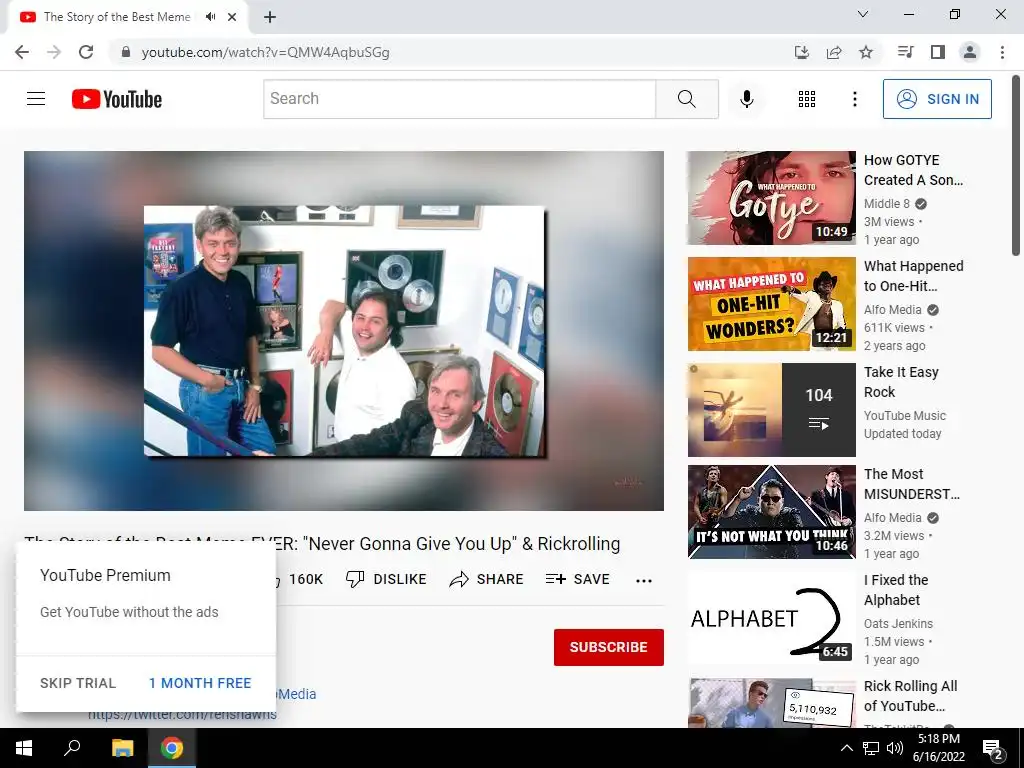Show hidden tray icons chevron
1024x768 pixels.
(846, 748)
